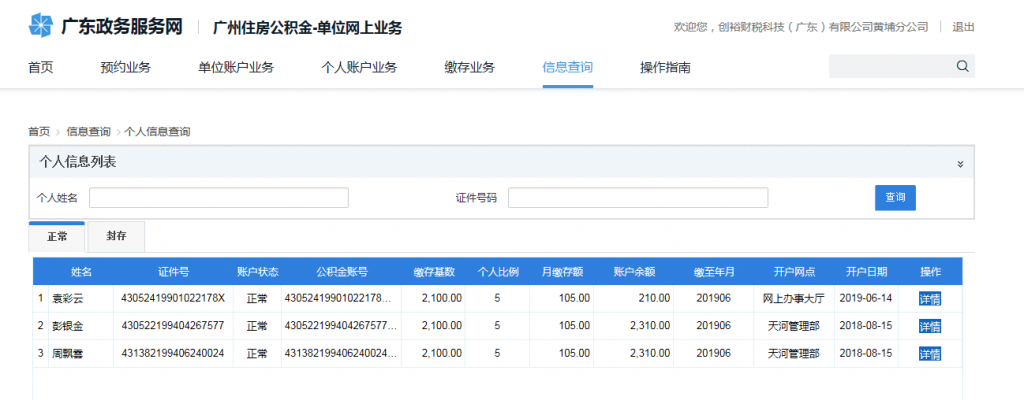Viewport: 1024px width, 400px height.
Task: Click the 退出 logout link
Action: (x=963, y=27)
